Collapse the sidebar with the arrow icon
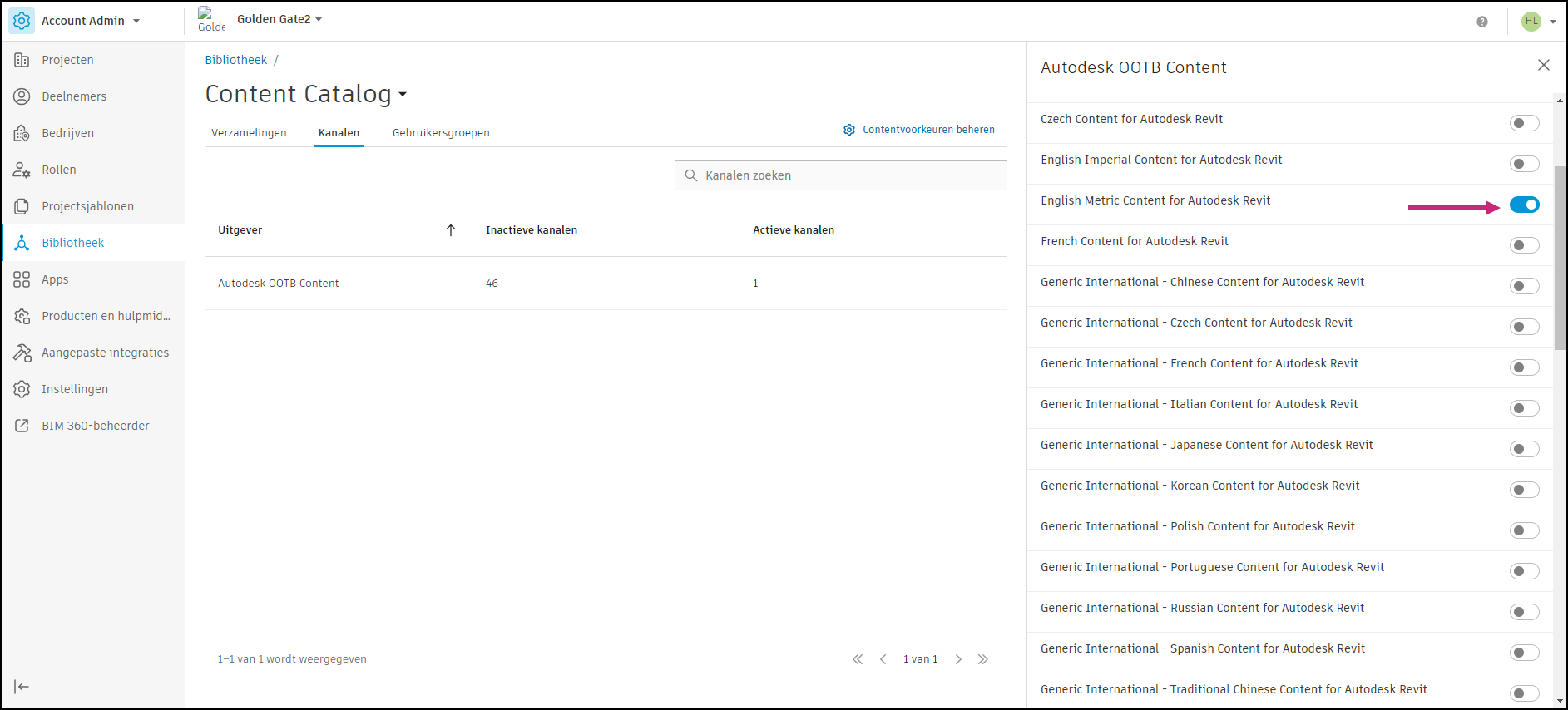Screen dimensions: 1568x710 click(22, 686)
